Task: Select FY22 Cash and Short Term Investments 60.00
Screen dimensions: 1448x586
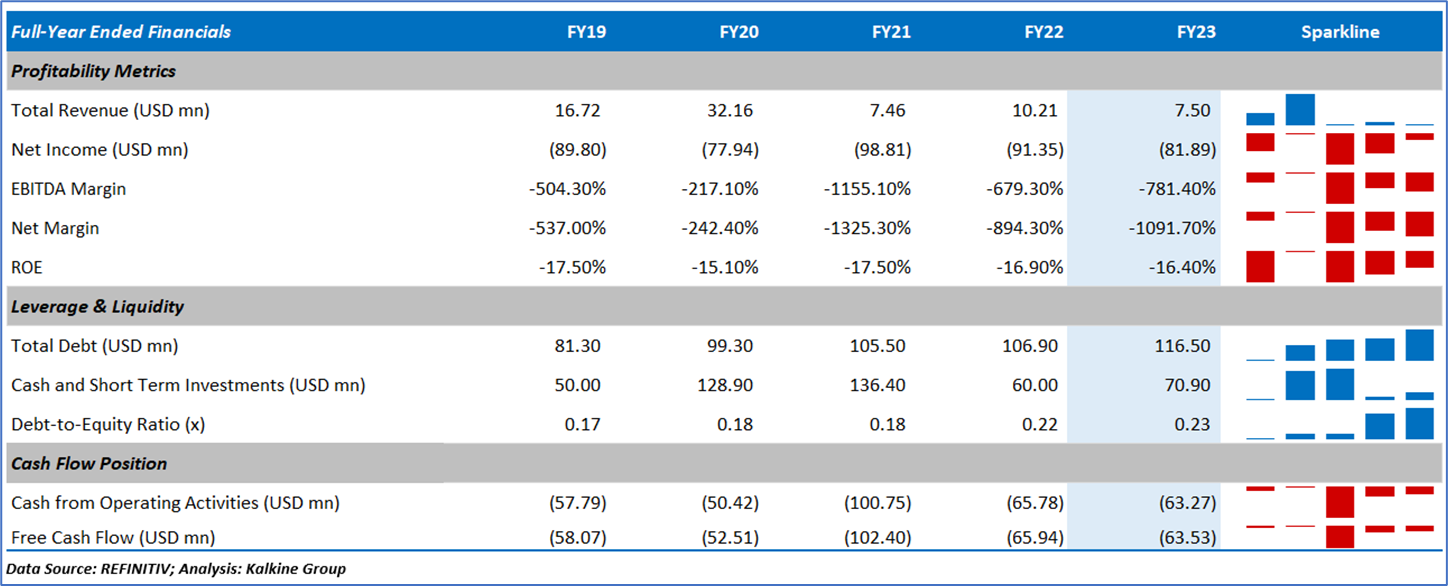Action: 1036,385
